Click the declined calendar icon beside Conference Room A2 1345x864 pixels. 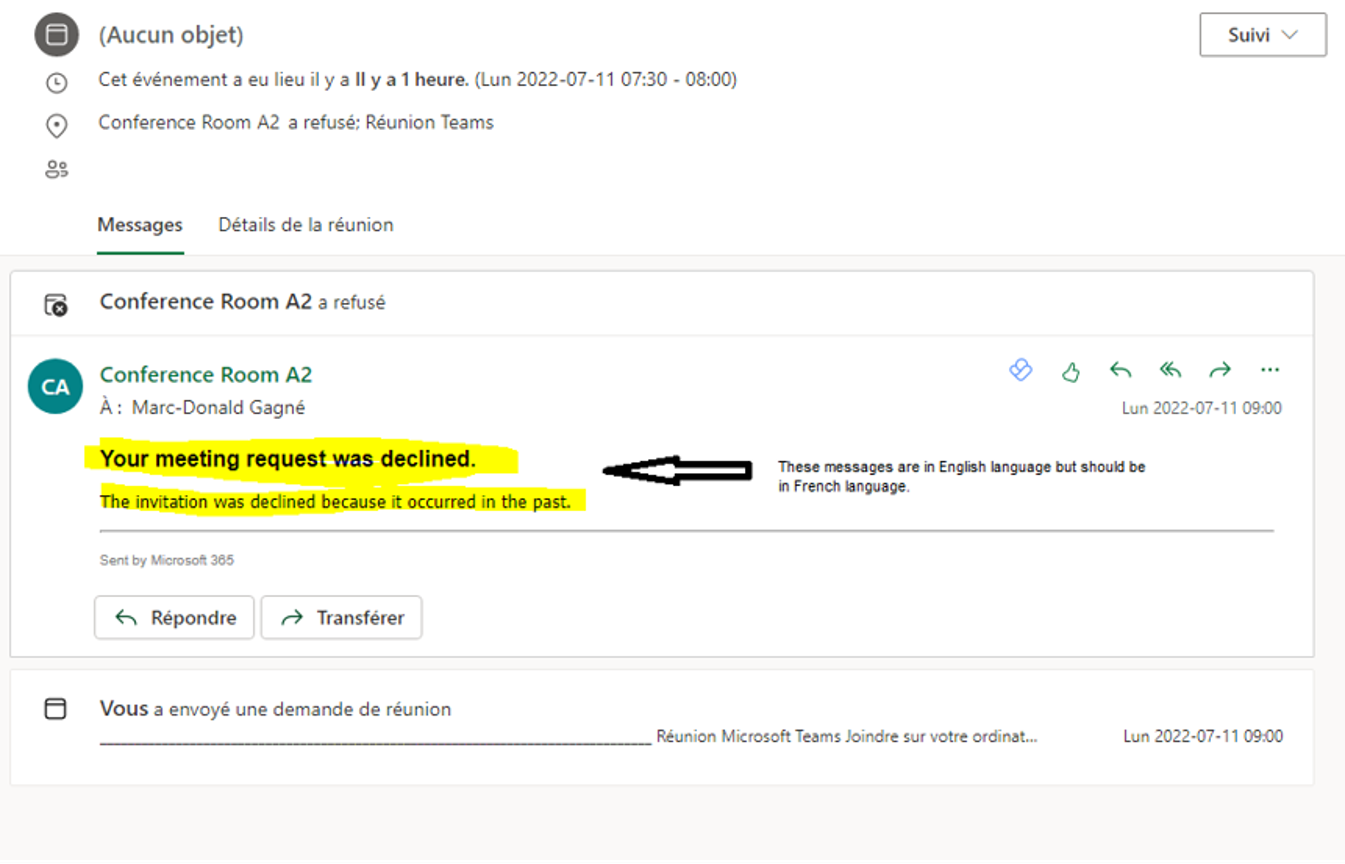tap(56, 305)
